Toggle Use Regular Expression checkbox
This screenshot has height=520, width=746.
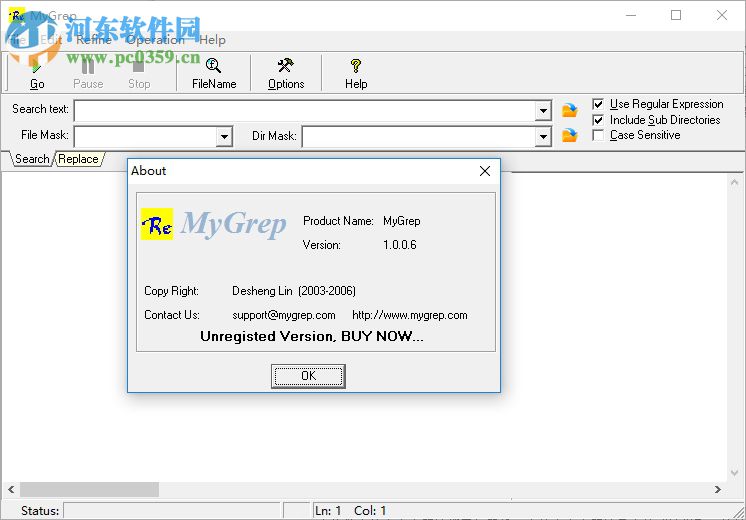point(598,104)
